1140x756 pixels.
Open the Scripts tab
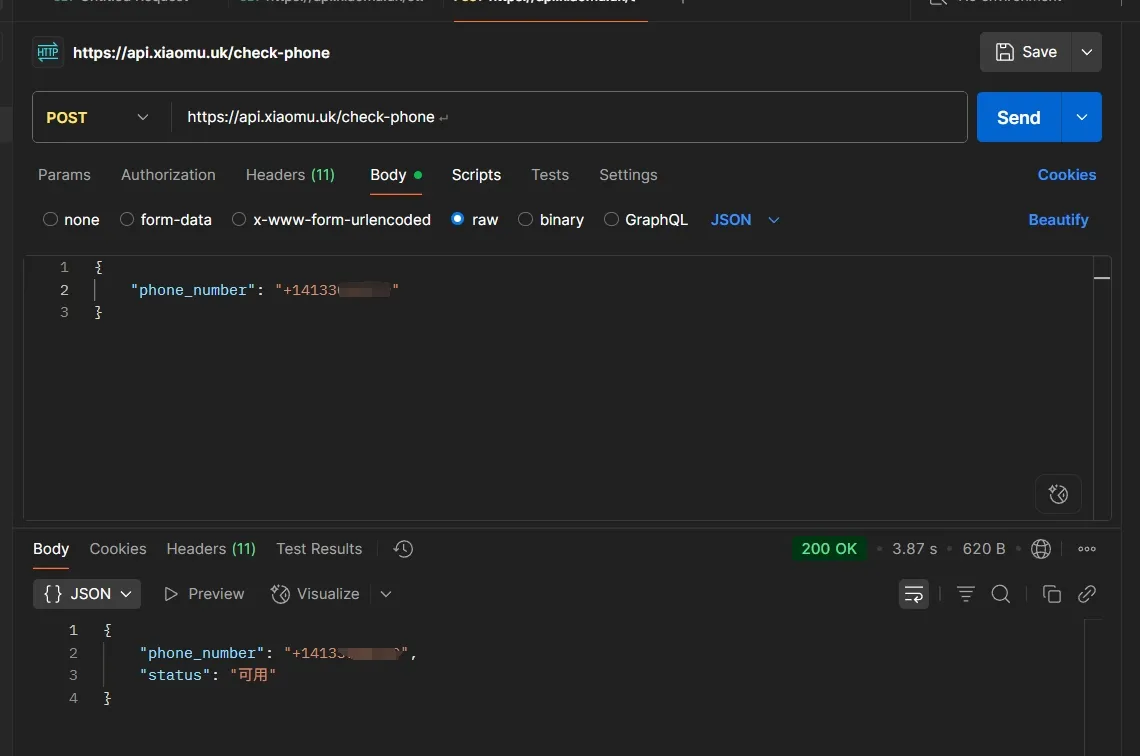click(x=476, y=175)
